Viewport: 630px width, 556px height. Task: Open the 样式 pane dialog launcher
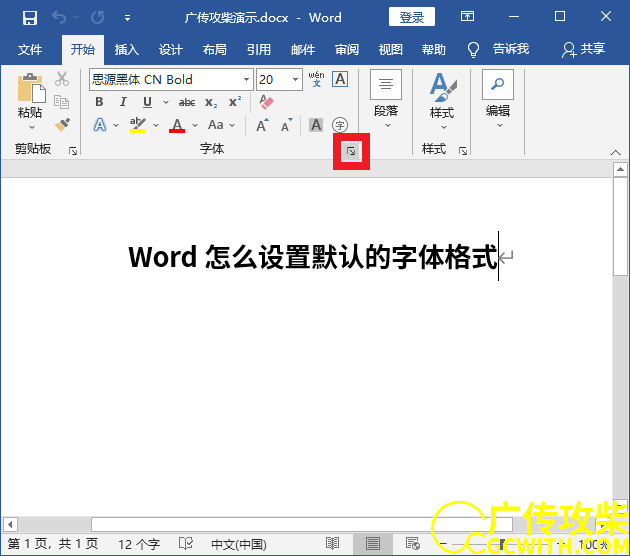(x=463, y=151)
